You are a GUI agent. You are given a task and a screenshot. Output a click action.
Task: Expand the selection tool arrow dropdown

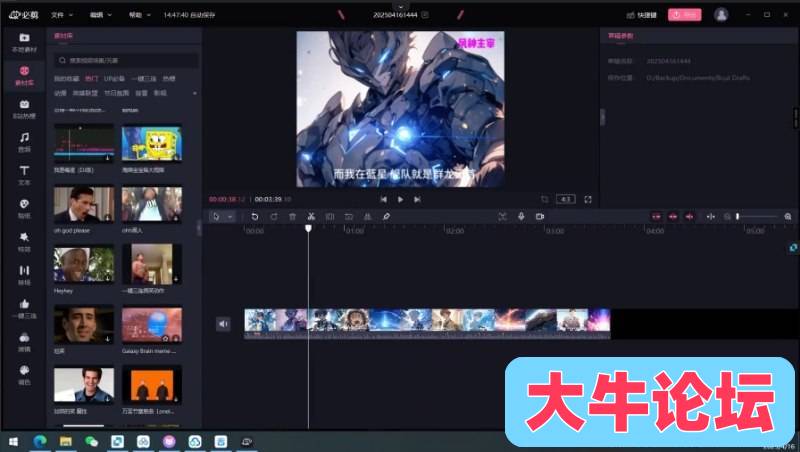[230, 217]
